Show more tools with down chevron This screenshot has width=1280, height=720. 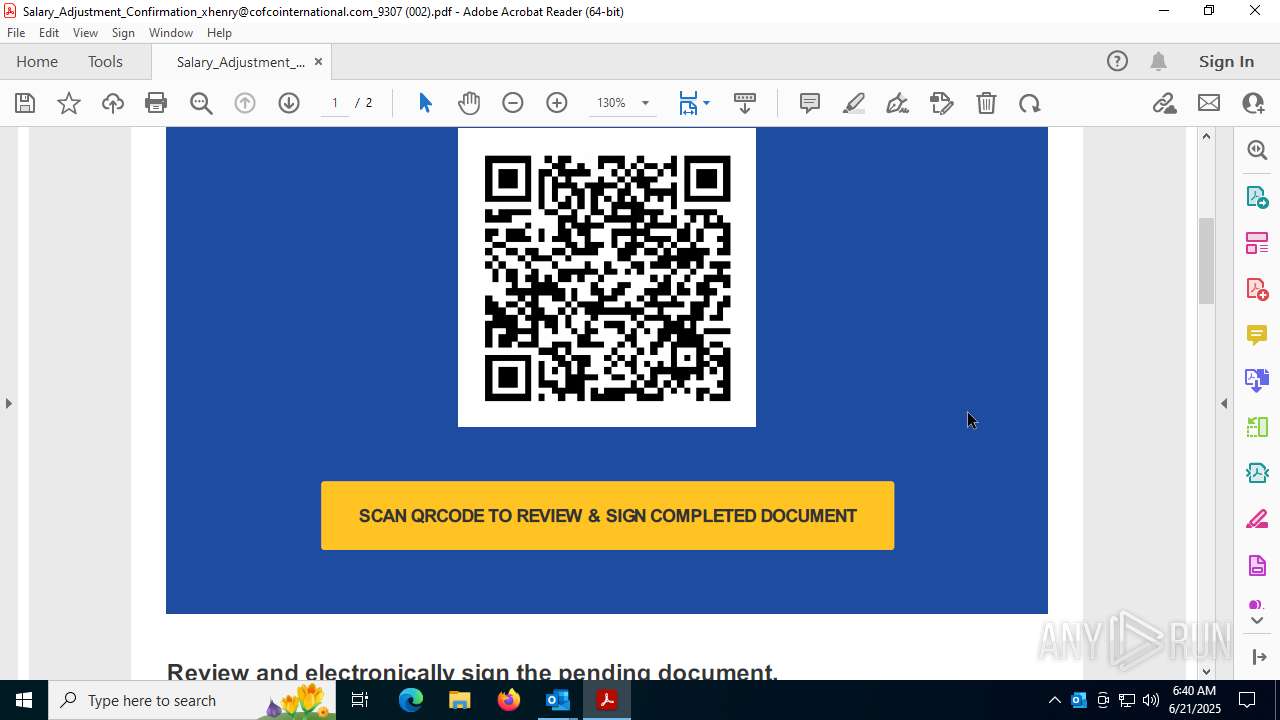point(1257,621)
